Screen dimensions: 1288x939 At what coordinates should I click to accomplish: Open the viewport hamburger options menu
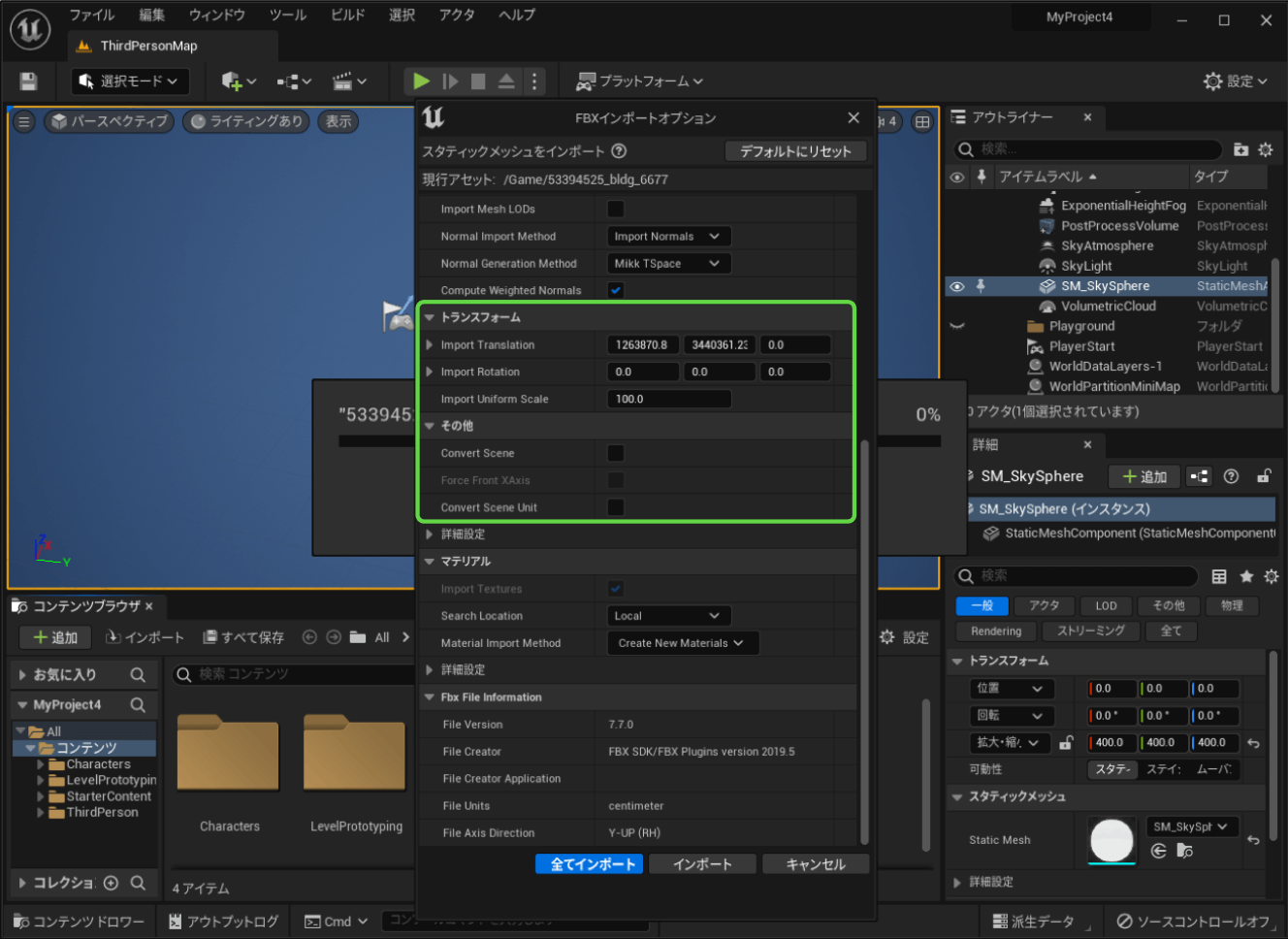[x=24, y=122]
